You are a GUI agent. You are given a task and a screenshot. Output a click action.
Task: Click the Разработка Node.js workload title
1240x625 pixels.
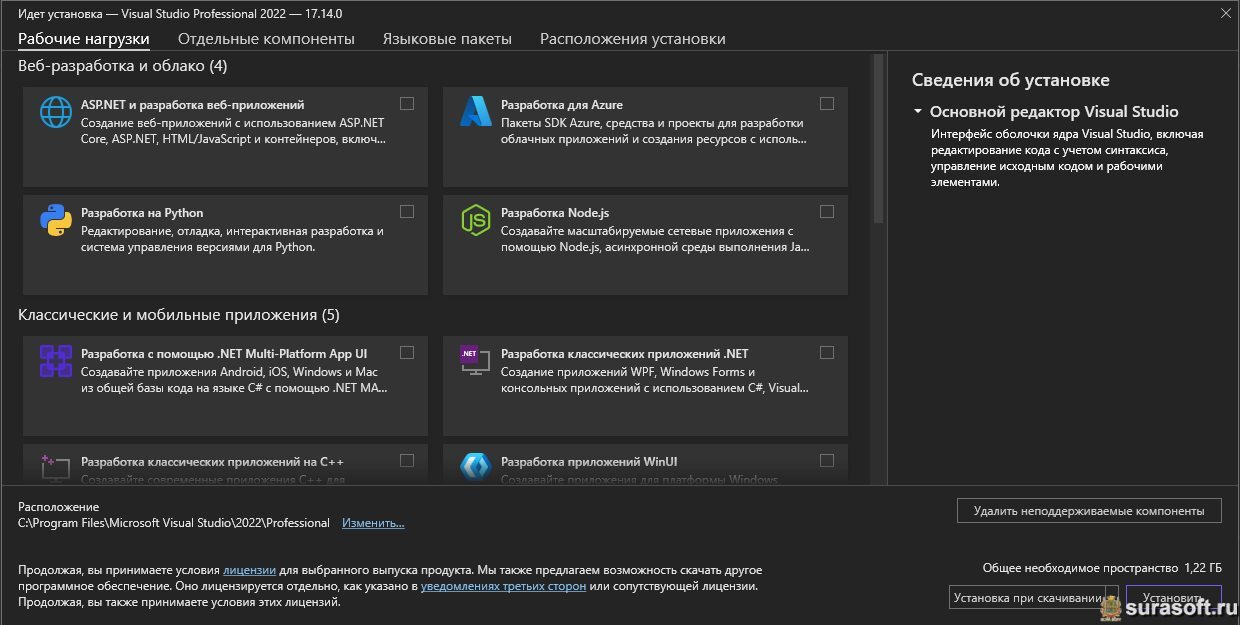[x=555, y=213]
